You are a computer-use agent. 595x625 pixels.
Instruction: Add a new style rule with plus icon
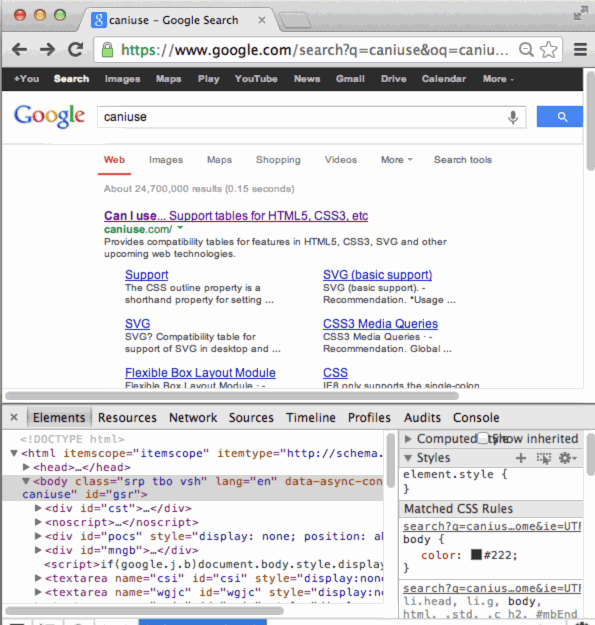pyautogui.click(x=520, y=458)
